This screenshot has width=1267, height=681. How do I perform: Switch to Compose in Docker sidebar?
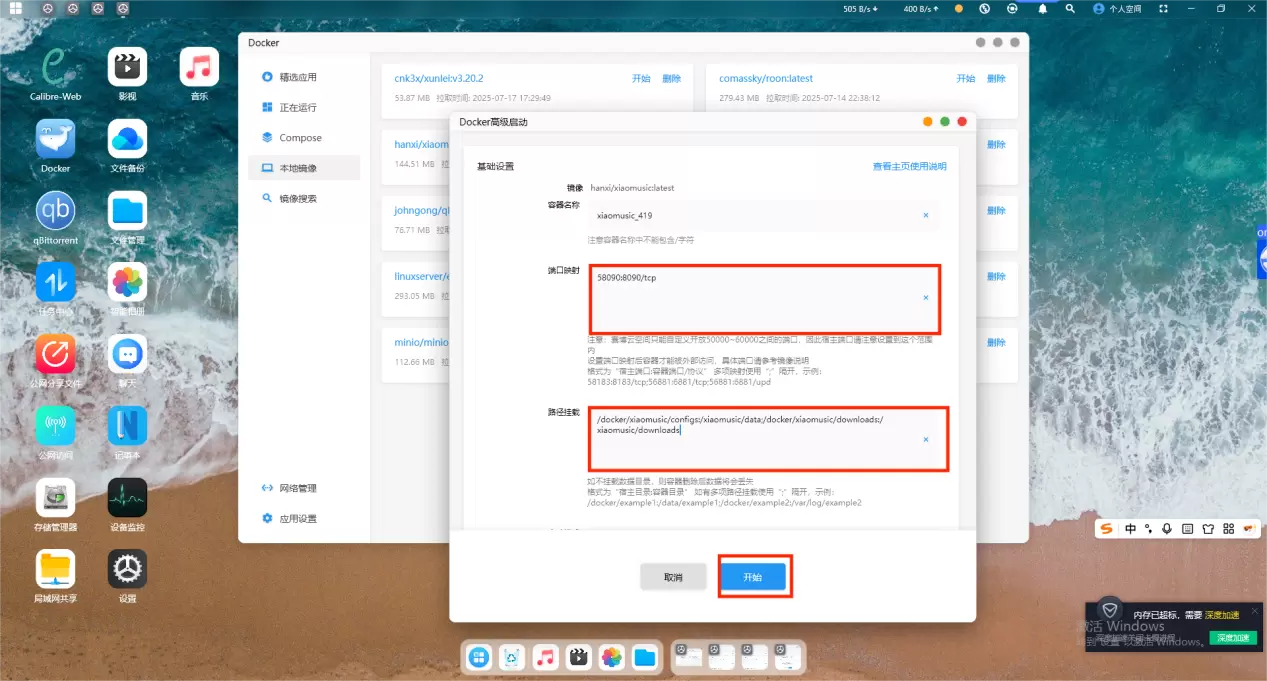[300, 138]
